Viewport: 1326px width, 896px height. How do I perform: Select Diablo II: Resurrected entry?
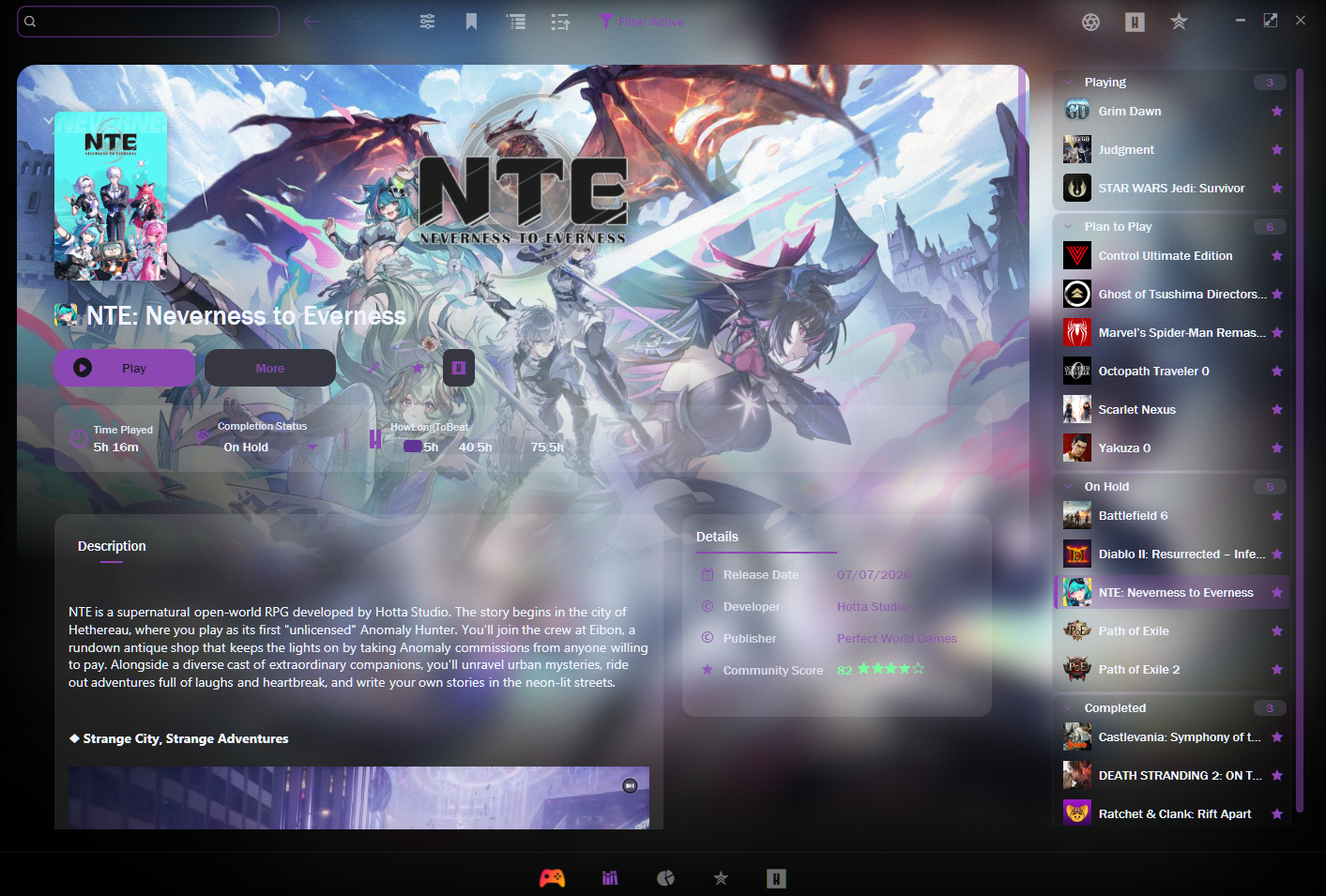tap(1171, 554)
